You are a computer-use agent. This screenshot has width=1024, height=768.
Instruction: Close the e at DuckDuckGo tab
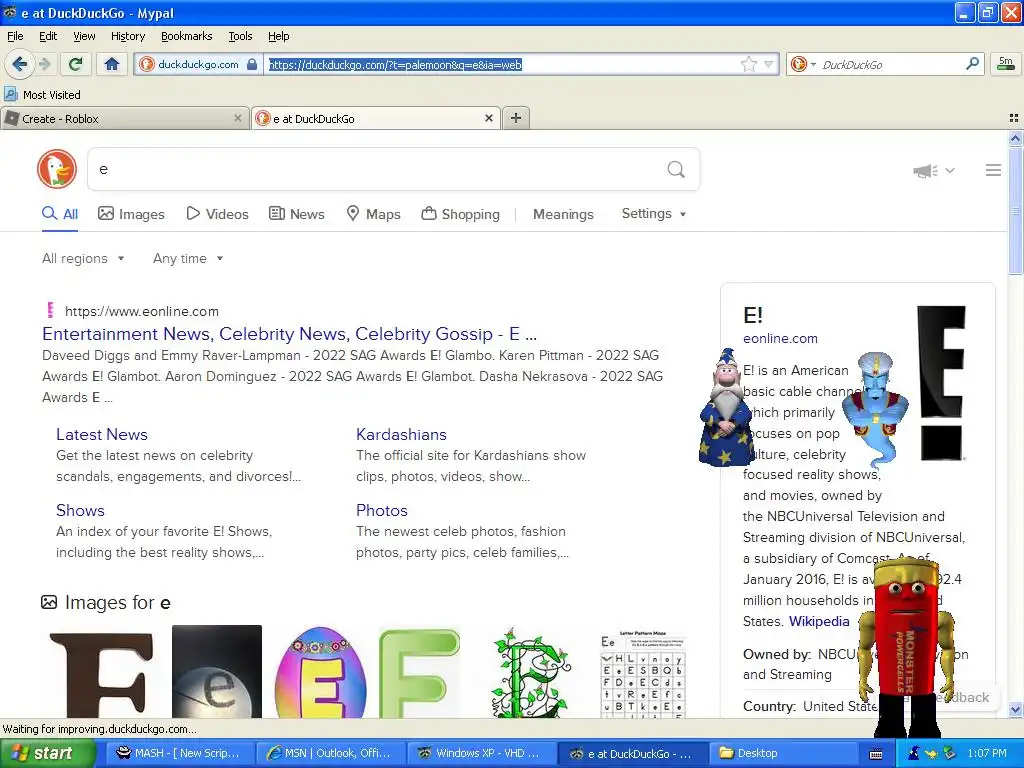point(488,118)
